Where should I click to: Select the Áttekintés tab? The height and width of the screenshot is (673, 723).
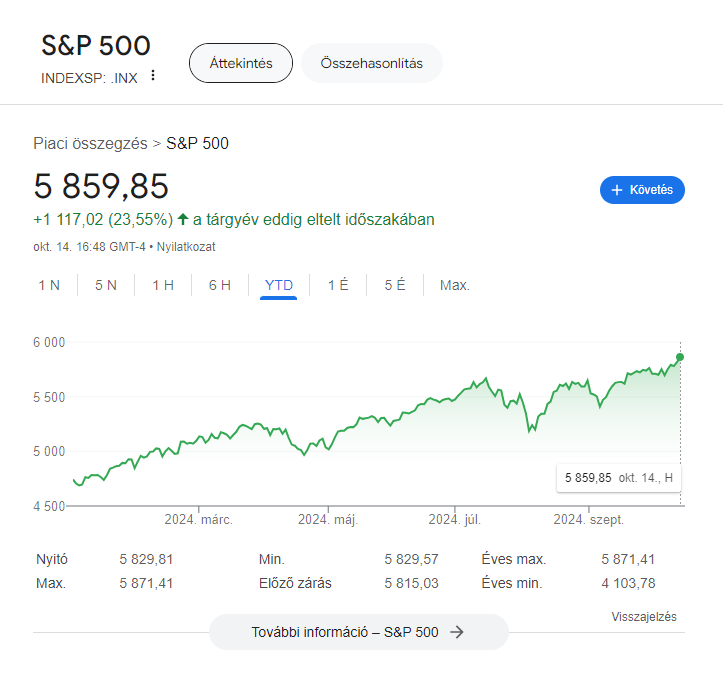coord(241,63)
